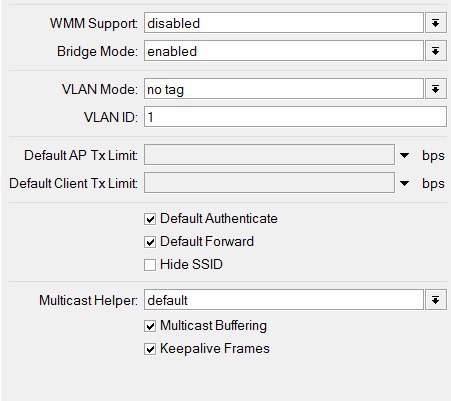Toggle the Keepalive Frames checkbox
This screenshot has height=401, width=451.
point(150,349)
